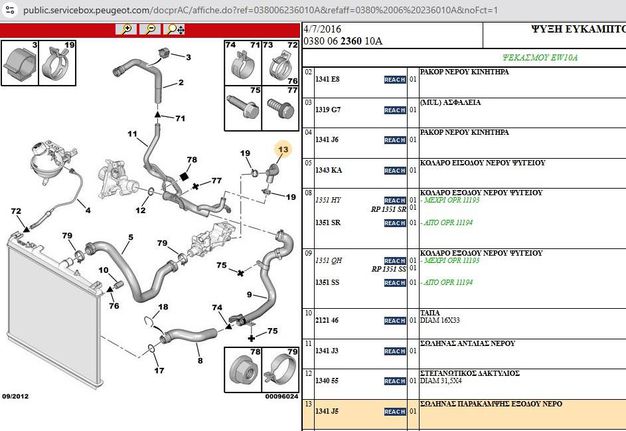Click REACH badge for part 1351 SR

(395, 223)
